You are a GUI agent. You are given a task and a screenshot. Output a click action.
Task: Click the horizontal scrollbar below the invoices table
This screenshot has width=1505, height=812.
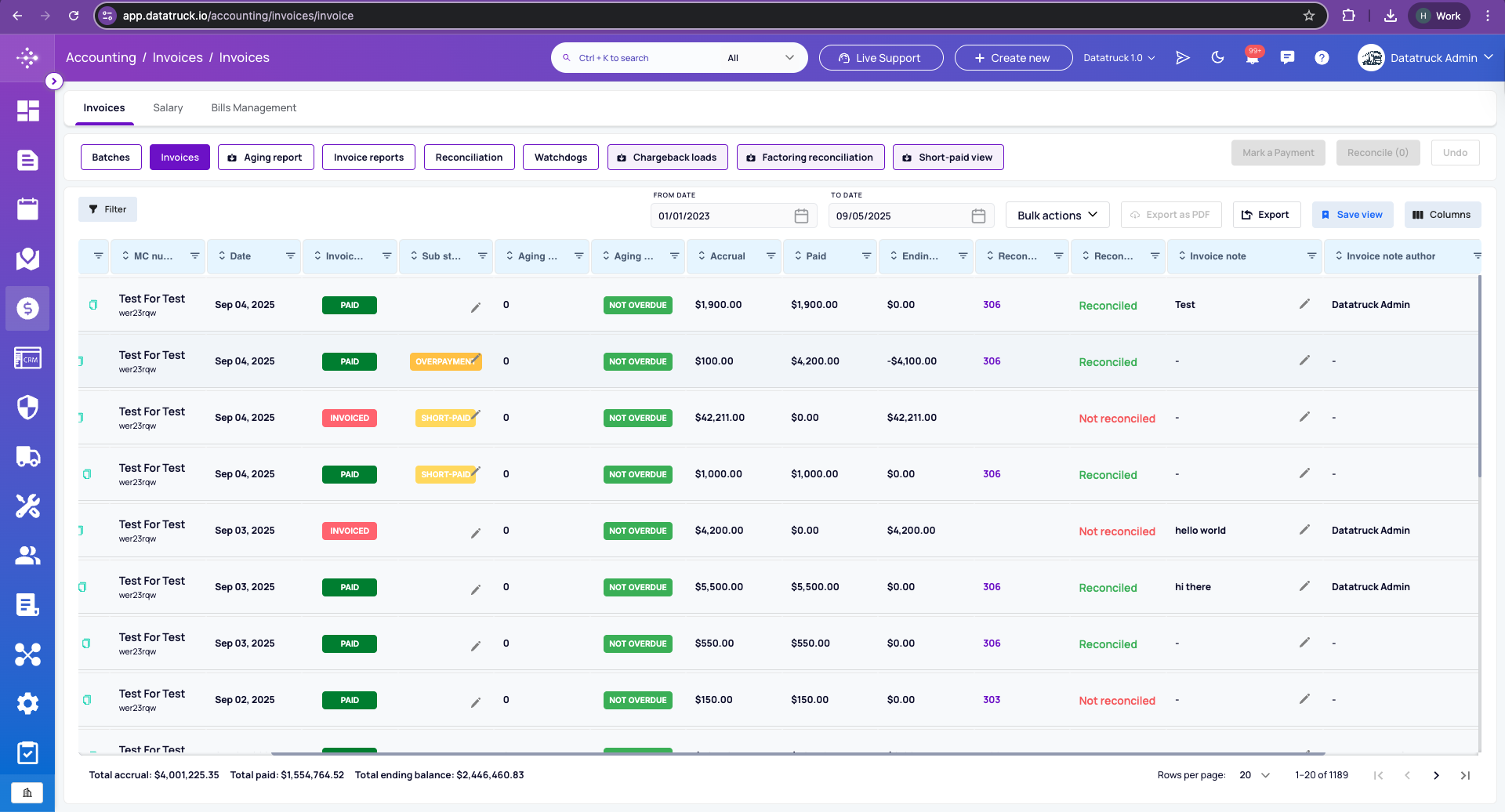pyautogui.click(x=798, y=754)
